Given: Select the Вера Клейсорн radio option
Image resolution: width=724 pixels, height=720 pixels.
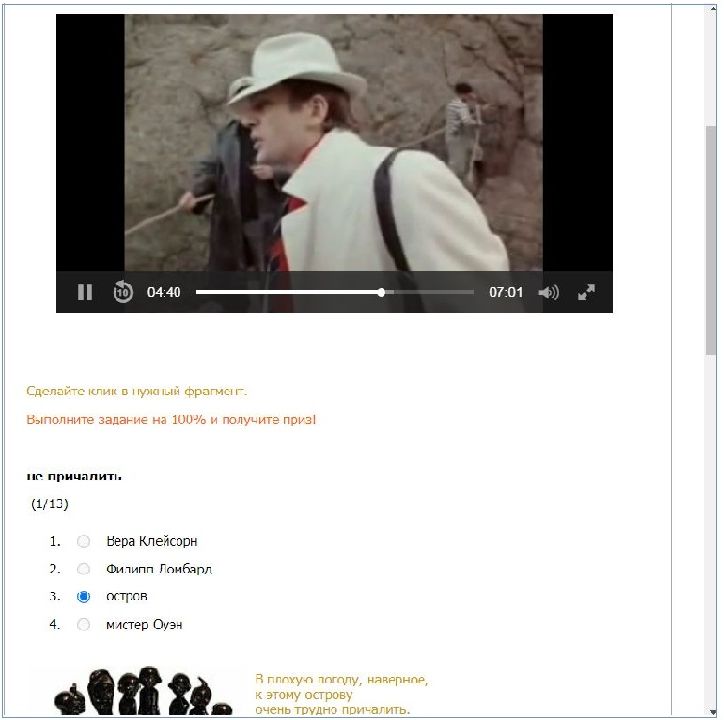Looking at the screenshot, I should (83, 541).
